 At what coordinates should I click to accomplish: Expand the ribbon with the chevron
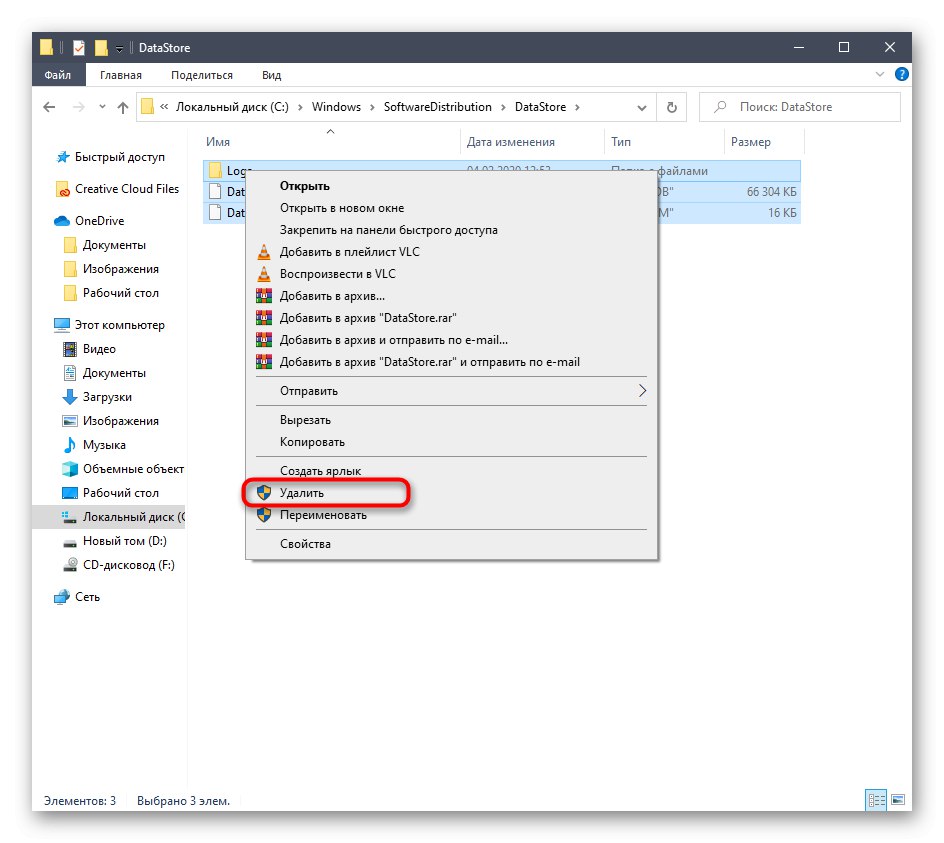coord(880,74)
